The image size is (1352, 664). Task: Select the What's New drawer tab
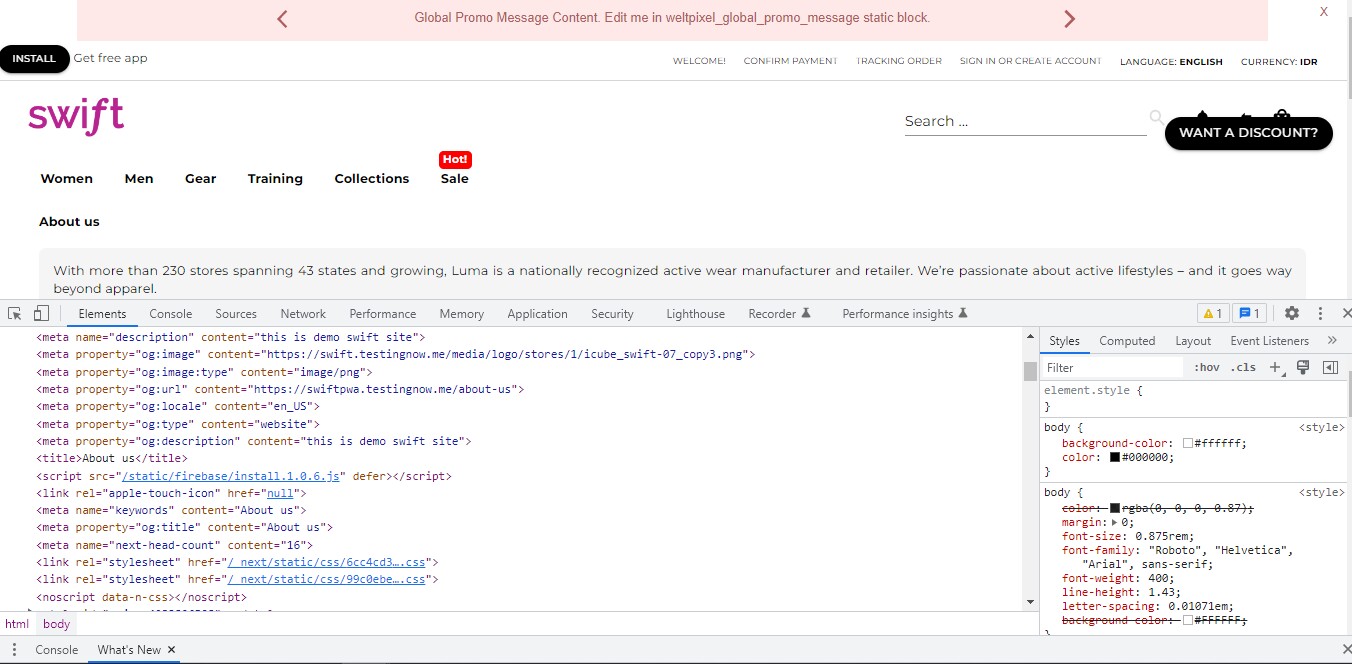click(x=128, y=650)
